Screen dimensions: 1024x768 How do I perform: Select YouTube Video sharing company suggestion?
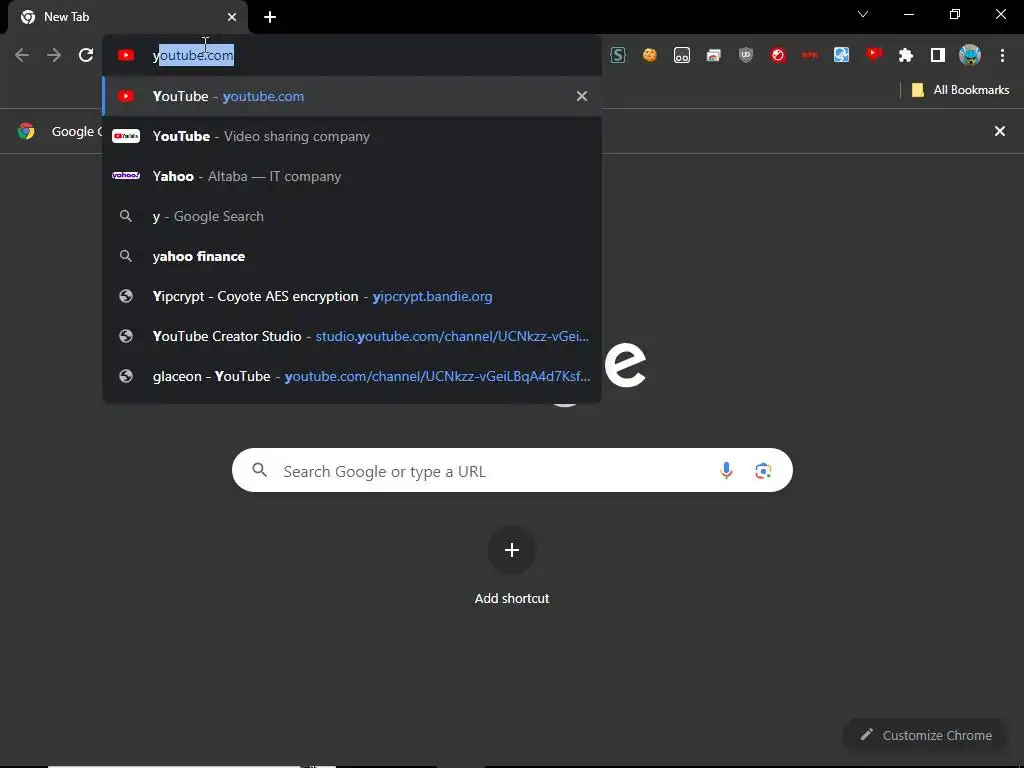tap(352, 136)
